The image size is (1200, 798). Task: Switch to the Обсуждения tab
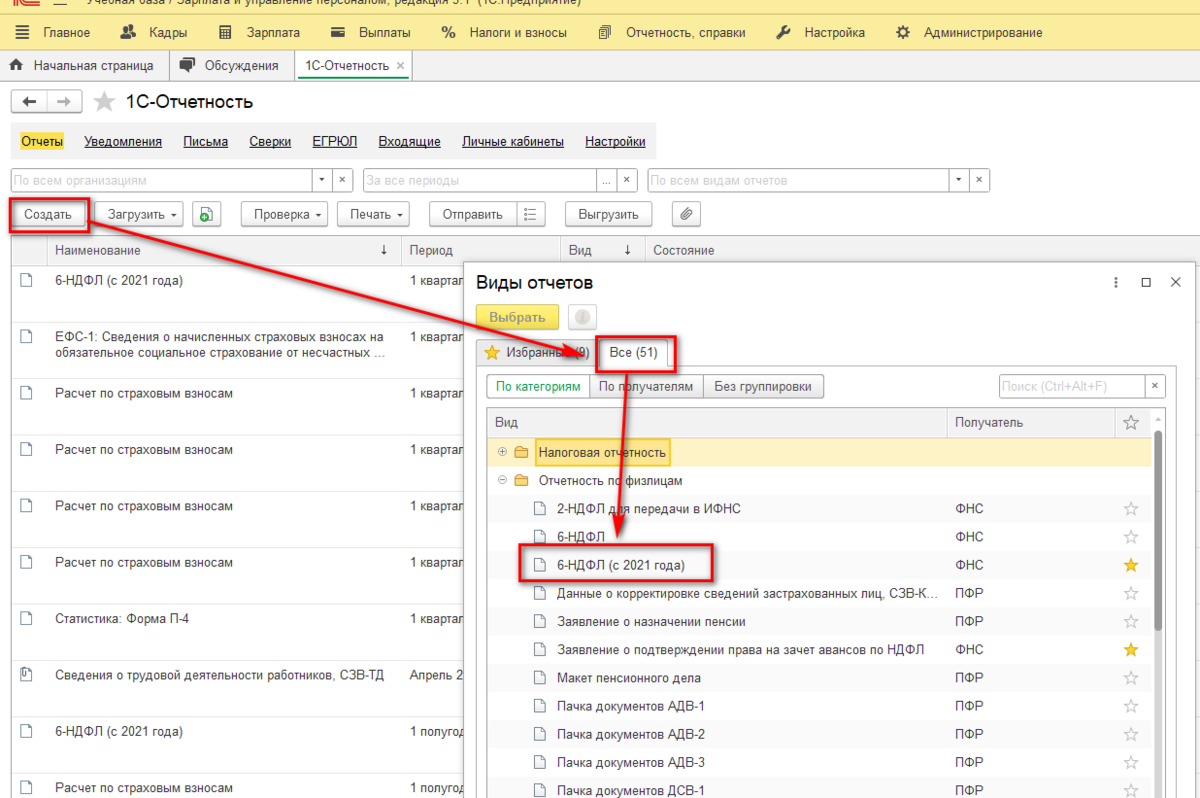tap(231, 66)
